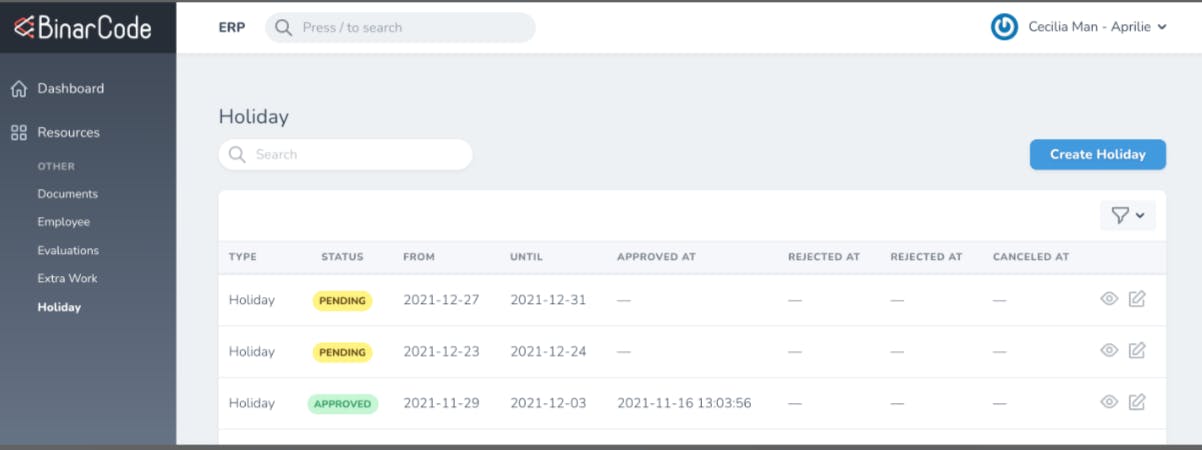Viewport: 1202px width, 450px height.
Task: Open Dashboard via its home icon
Action: (18, 89)
